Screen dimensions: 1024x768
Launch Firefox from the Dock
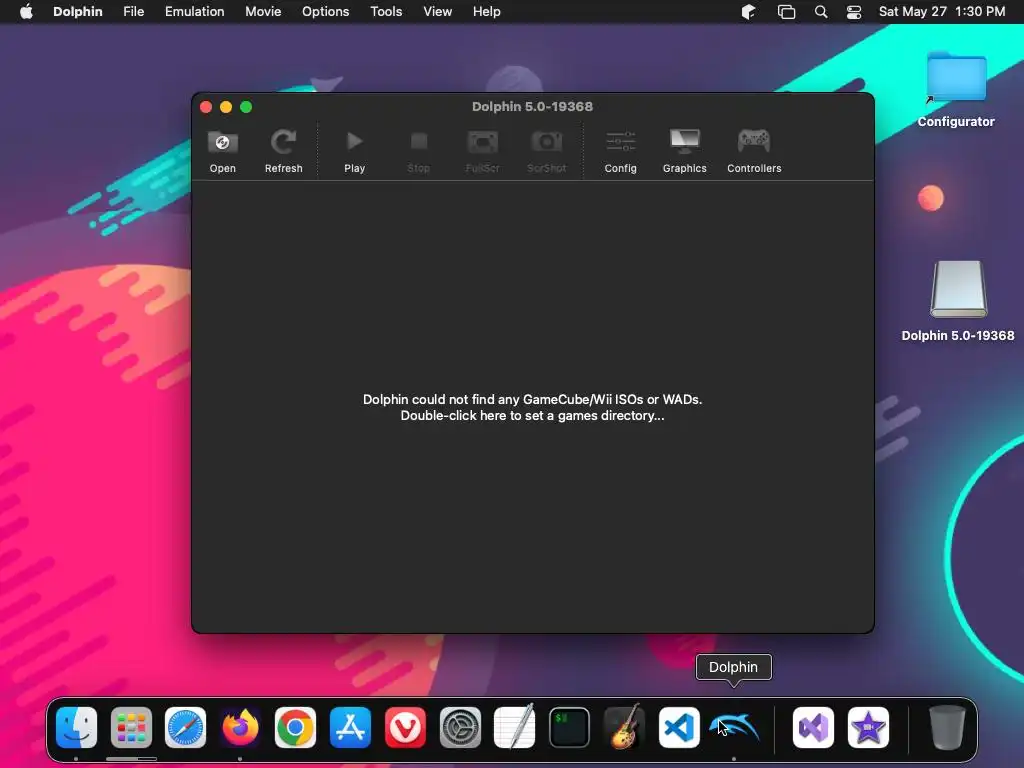click(240, 727)
